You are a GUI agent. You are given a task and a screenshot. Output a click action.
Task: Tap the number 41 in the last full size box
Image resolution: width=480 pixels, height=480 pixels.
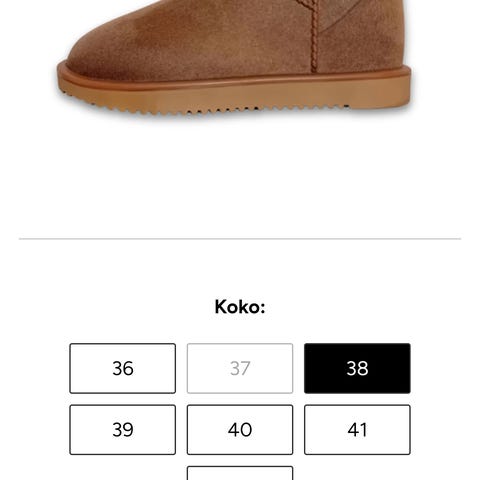357,430
